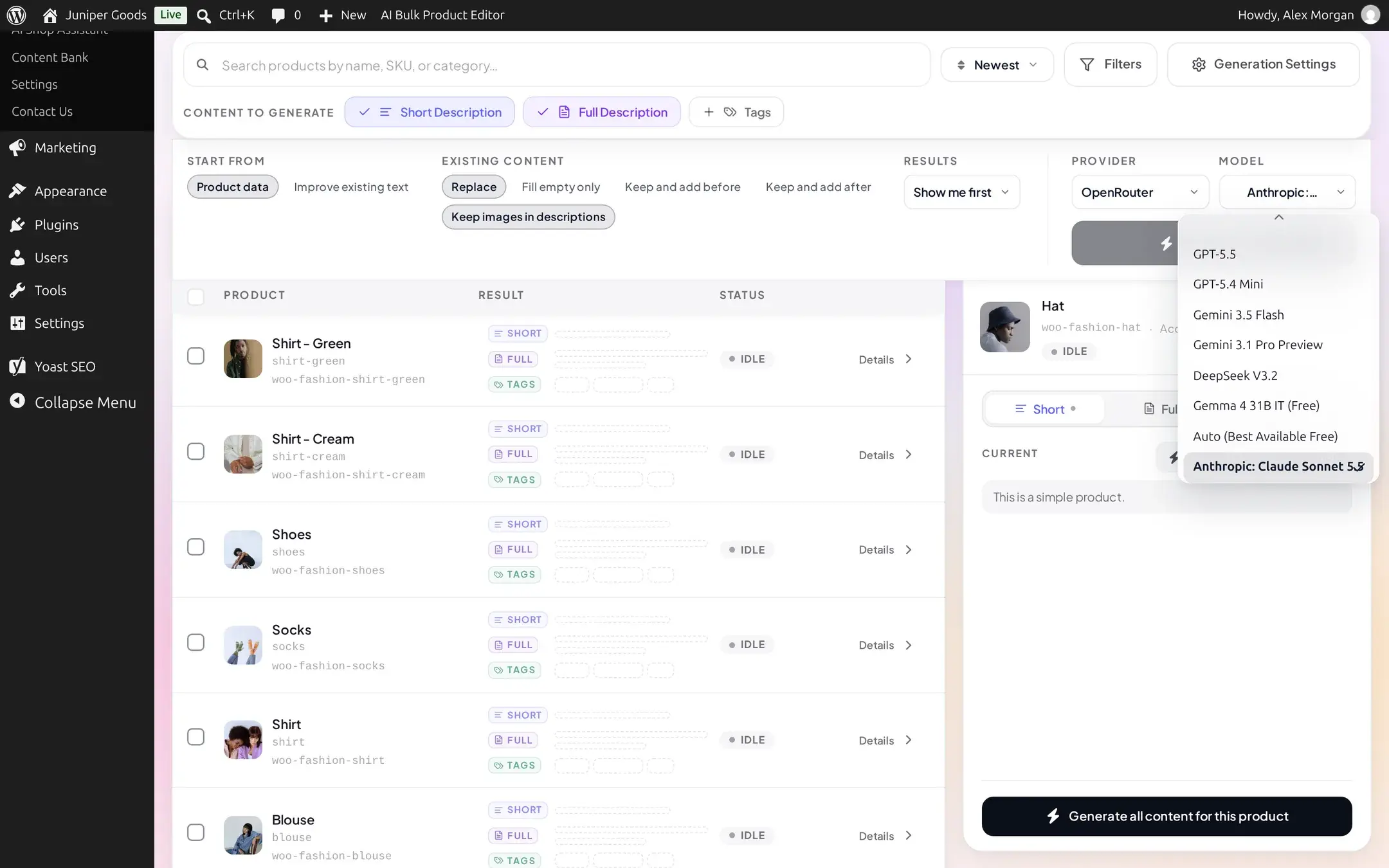The height and width of the screenshot is (868, 1389).
Task: Open the Newest sort dropdown
Action: pos(997,64)
